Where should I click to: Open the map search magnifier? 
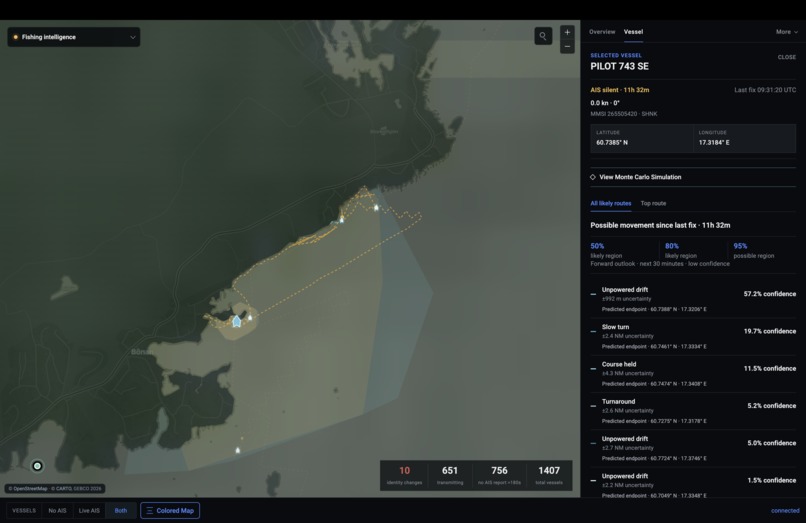pos(543,36)
